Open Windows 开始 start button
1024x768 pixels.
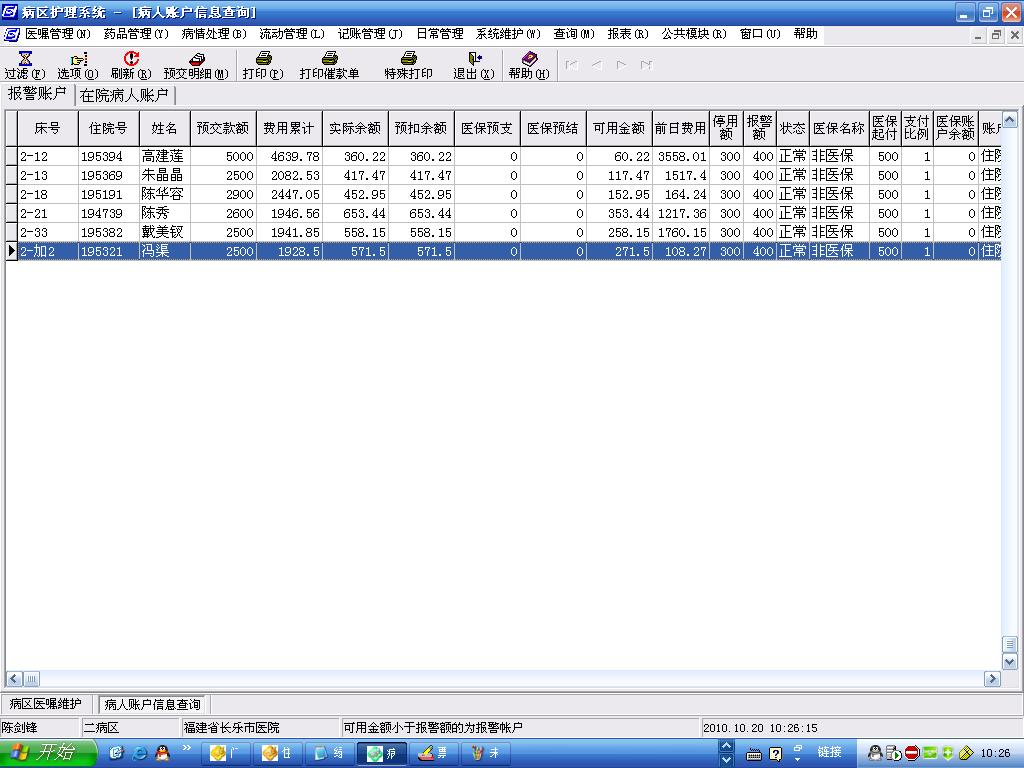pos(47,753)
